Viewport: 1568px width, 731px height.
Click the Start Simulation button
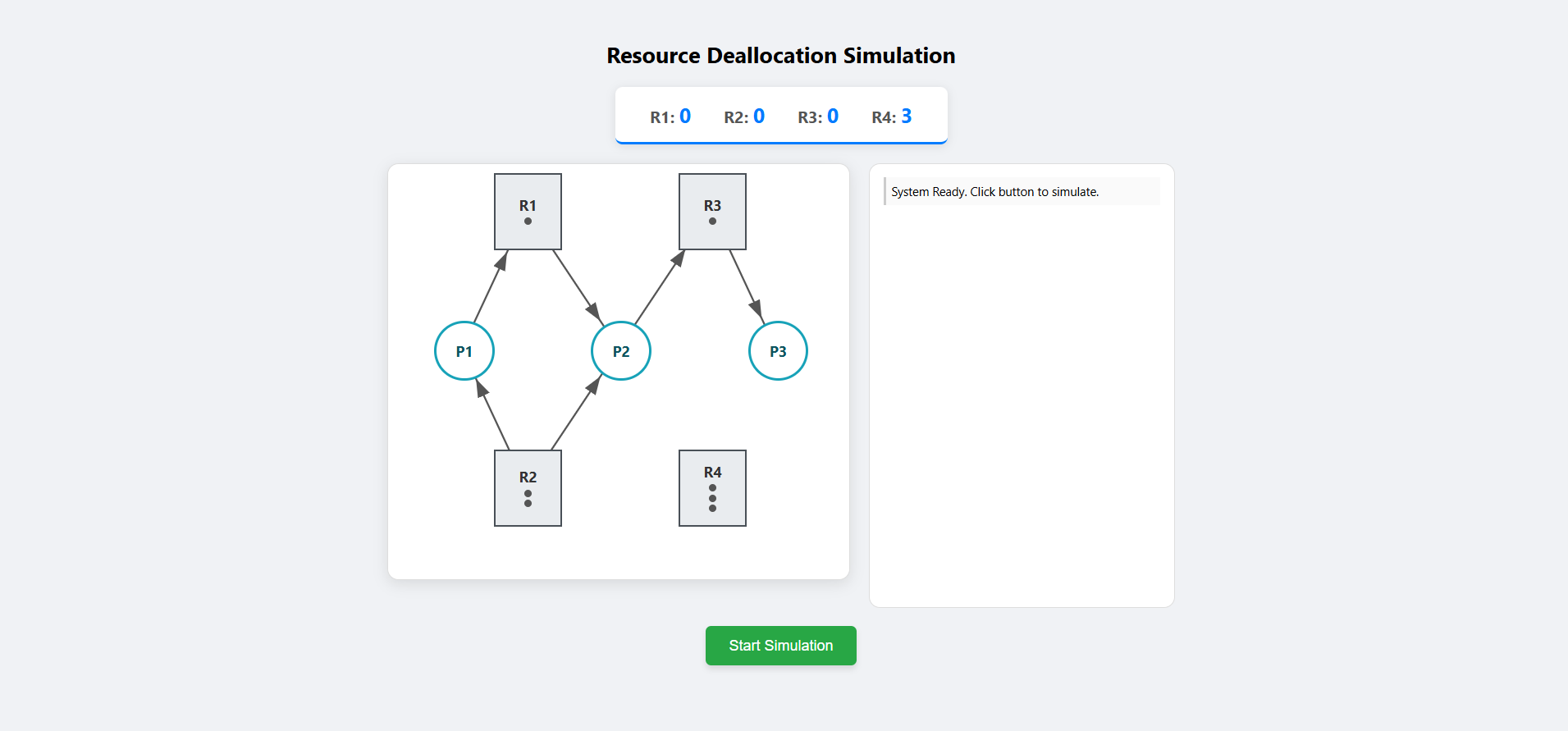pyautogui.click(x=780, y=646)
